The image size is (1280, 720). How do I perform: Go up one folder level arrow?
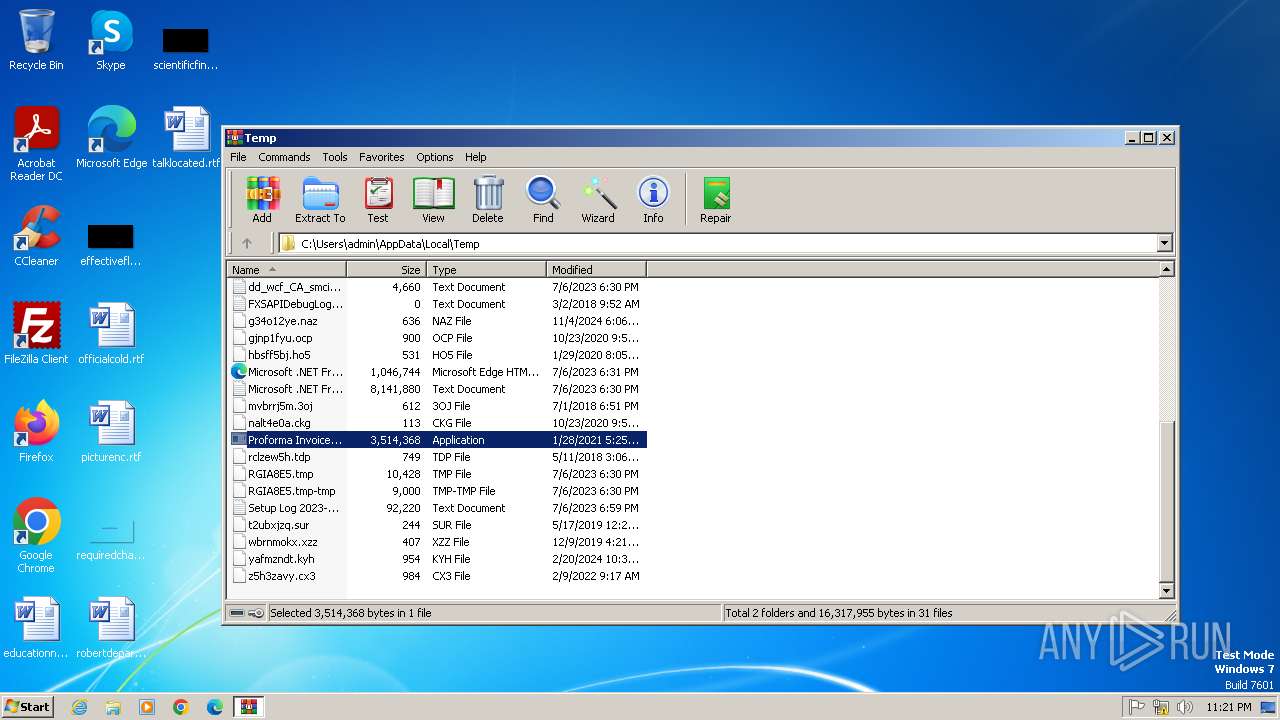click(x=247, y=243)
